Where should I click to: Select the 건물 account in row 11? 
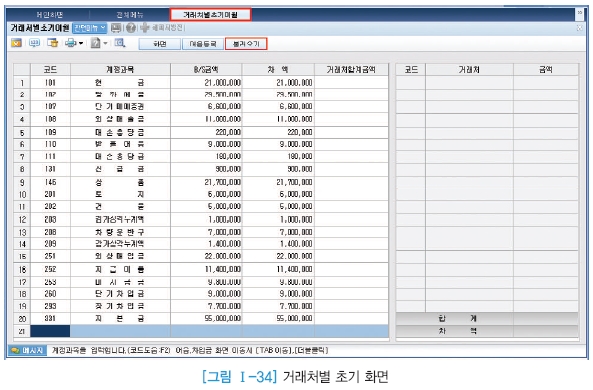[120, 207]
